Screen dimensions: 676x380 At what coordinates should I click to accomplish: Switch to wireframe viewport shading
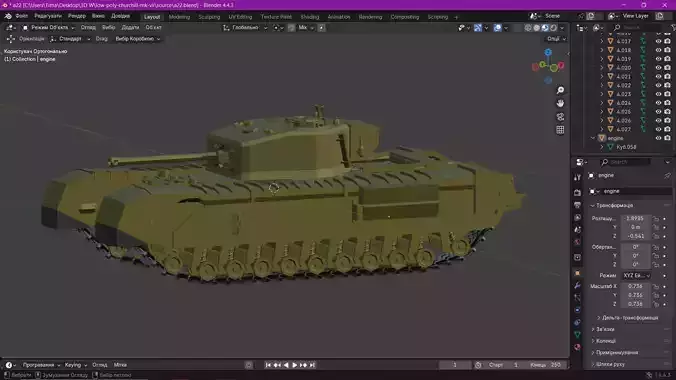click(x=528, y=28)
